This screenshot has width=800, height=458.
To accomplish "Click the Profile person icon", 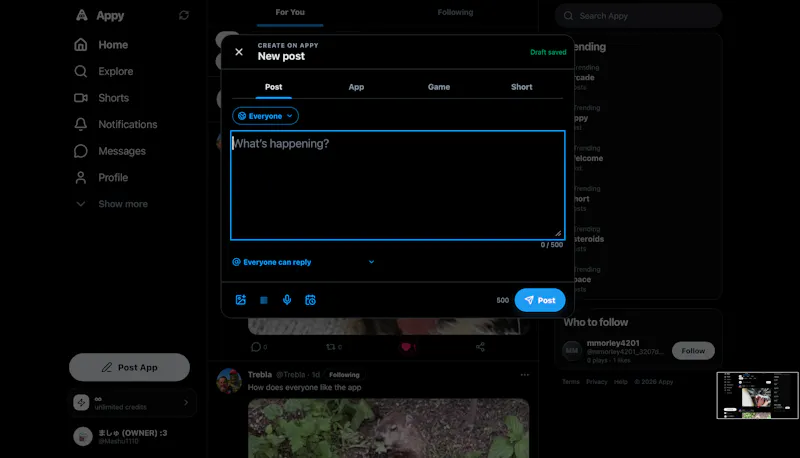I will click(81, 177).
